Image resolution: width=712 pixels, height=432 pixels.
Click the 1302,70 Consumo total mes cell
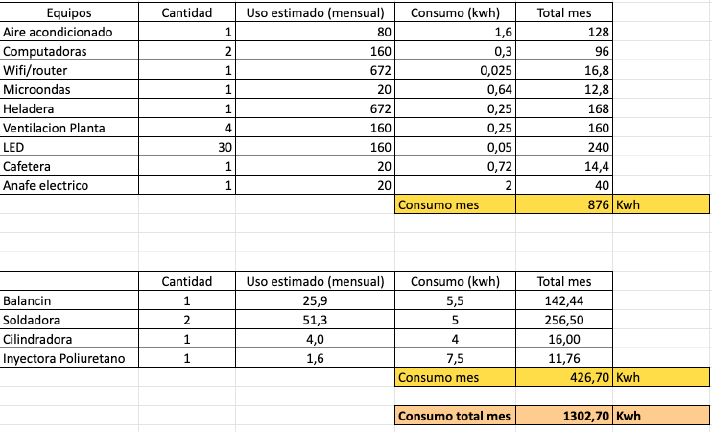(564, 416)
